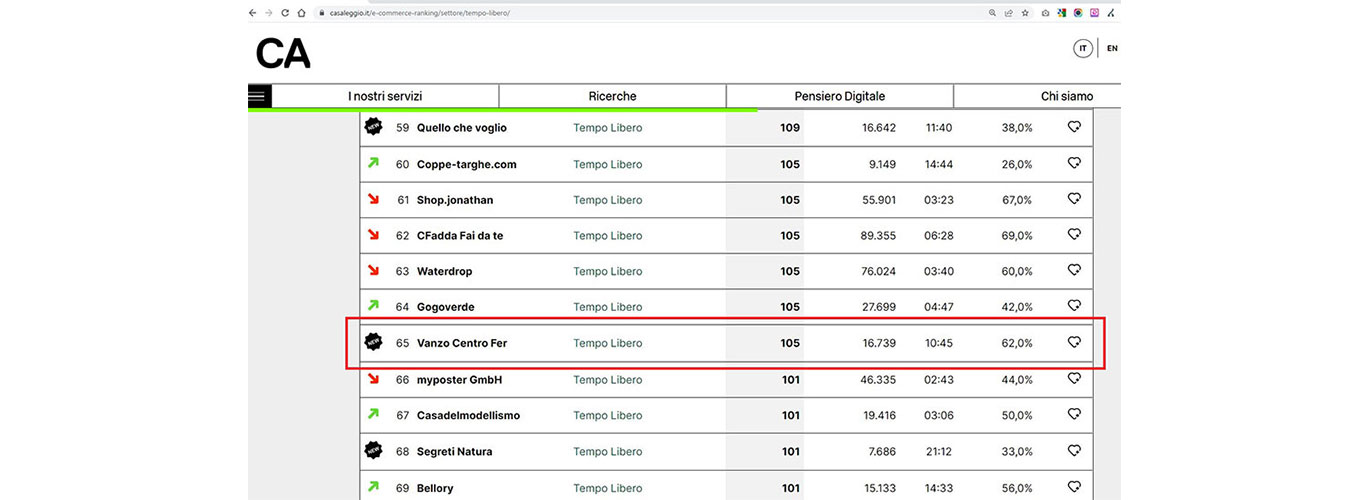Viewport: 1370px width, 500px height.
Task: Click the browser back arrow
Action: pyautogui.click(x=252, y=13)
